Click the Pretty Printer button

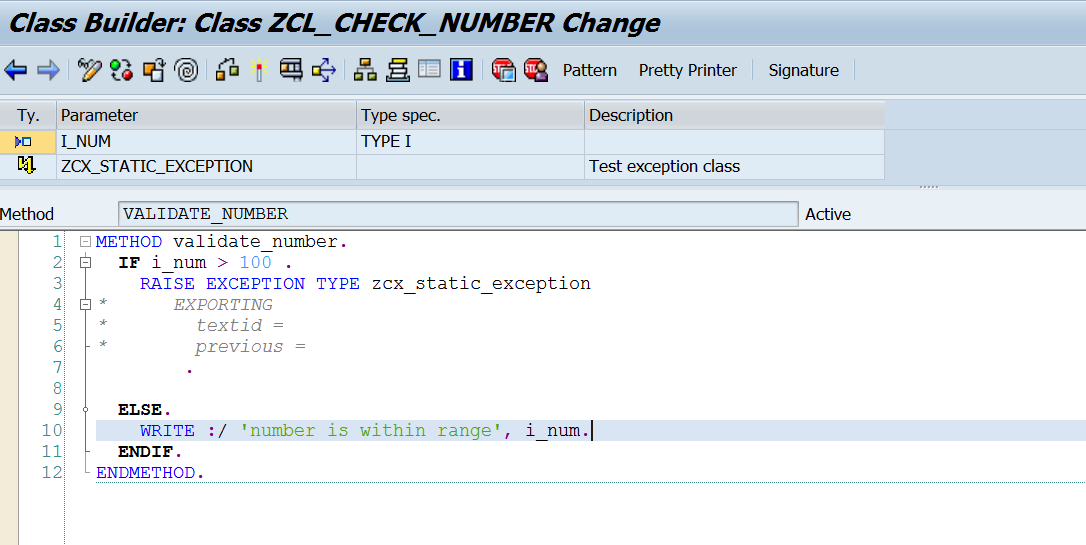click(688, 70)
